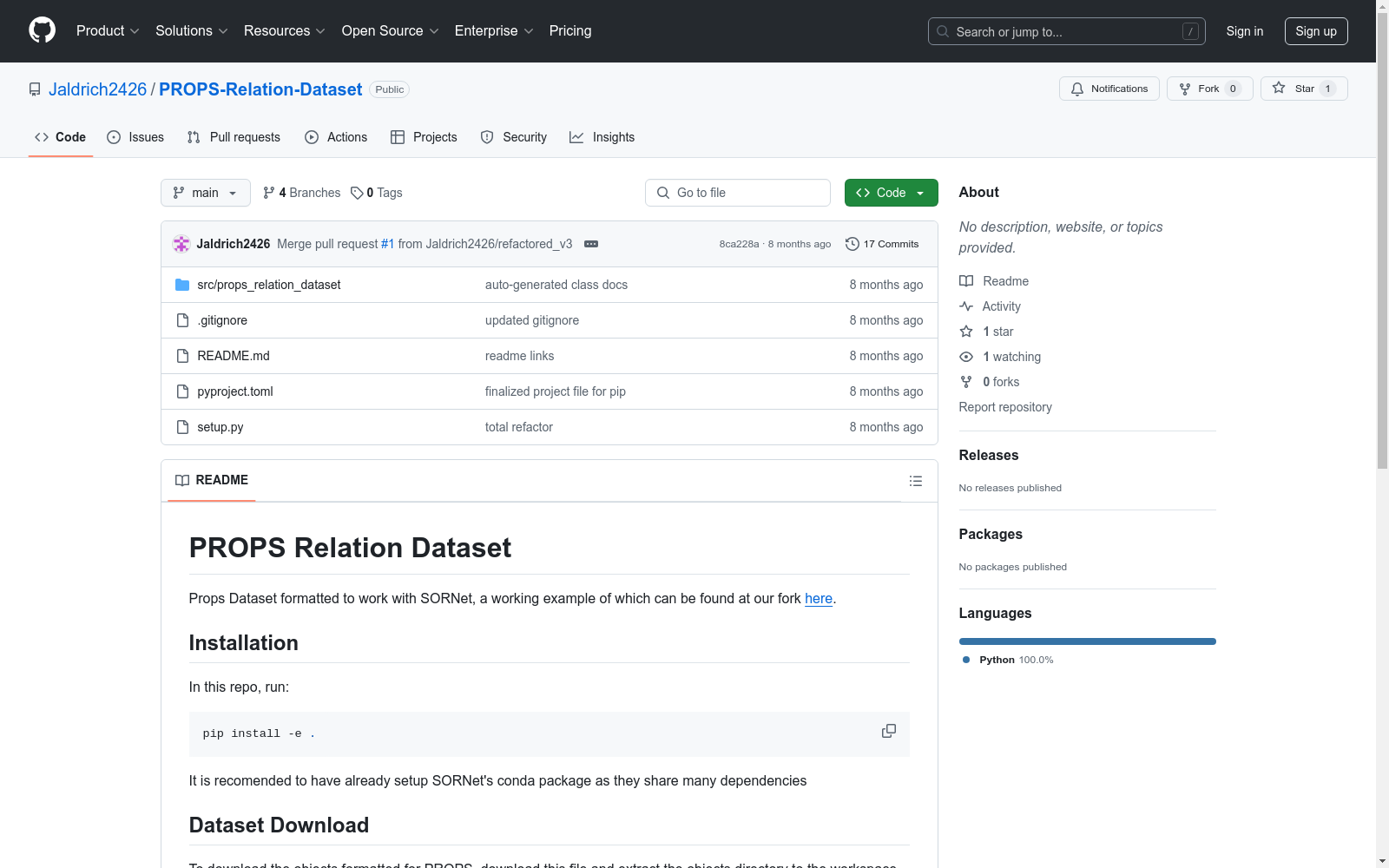
Task: Switch to the Security tab
Action: 514,137
